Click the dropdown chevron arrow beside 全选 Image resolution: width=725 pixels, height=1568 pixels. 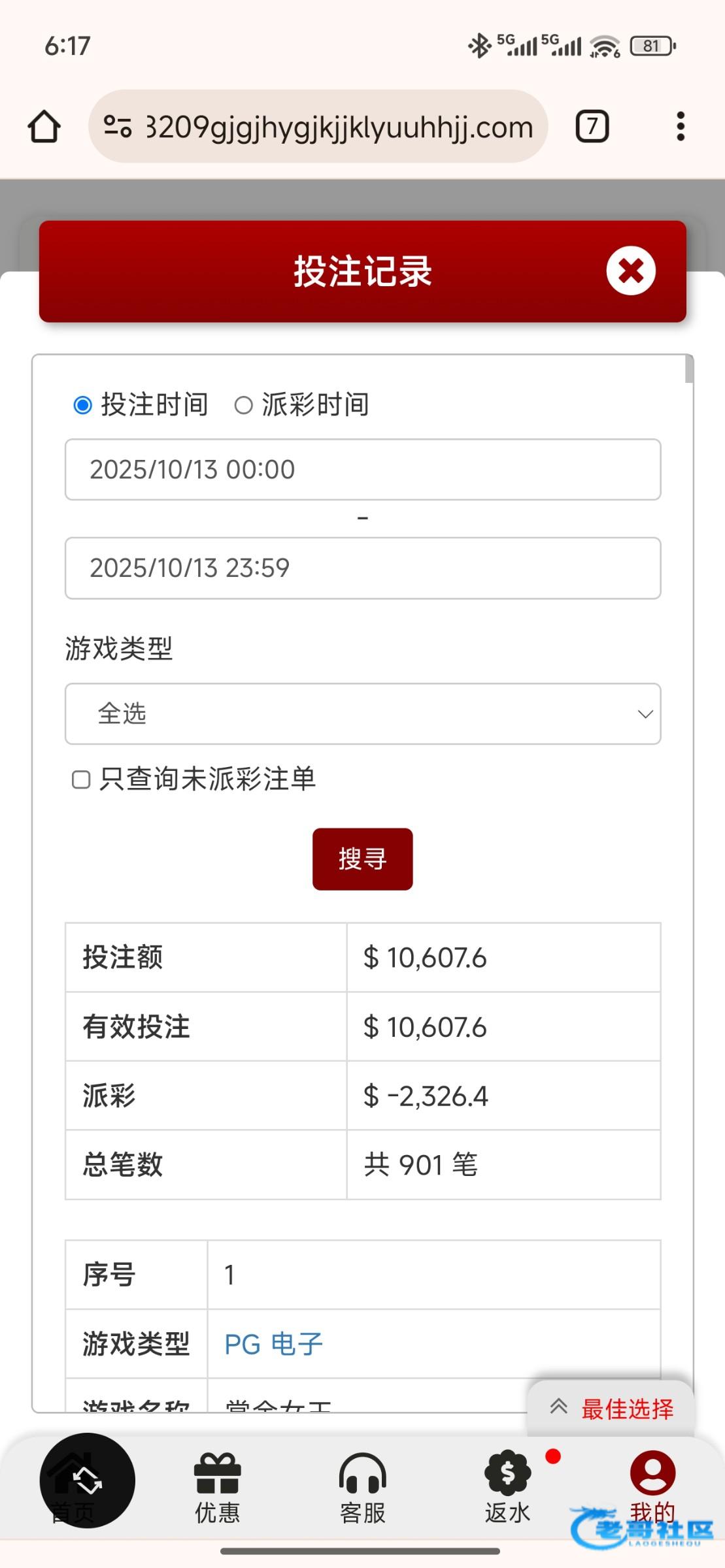click(x=645, y=714)
